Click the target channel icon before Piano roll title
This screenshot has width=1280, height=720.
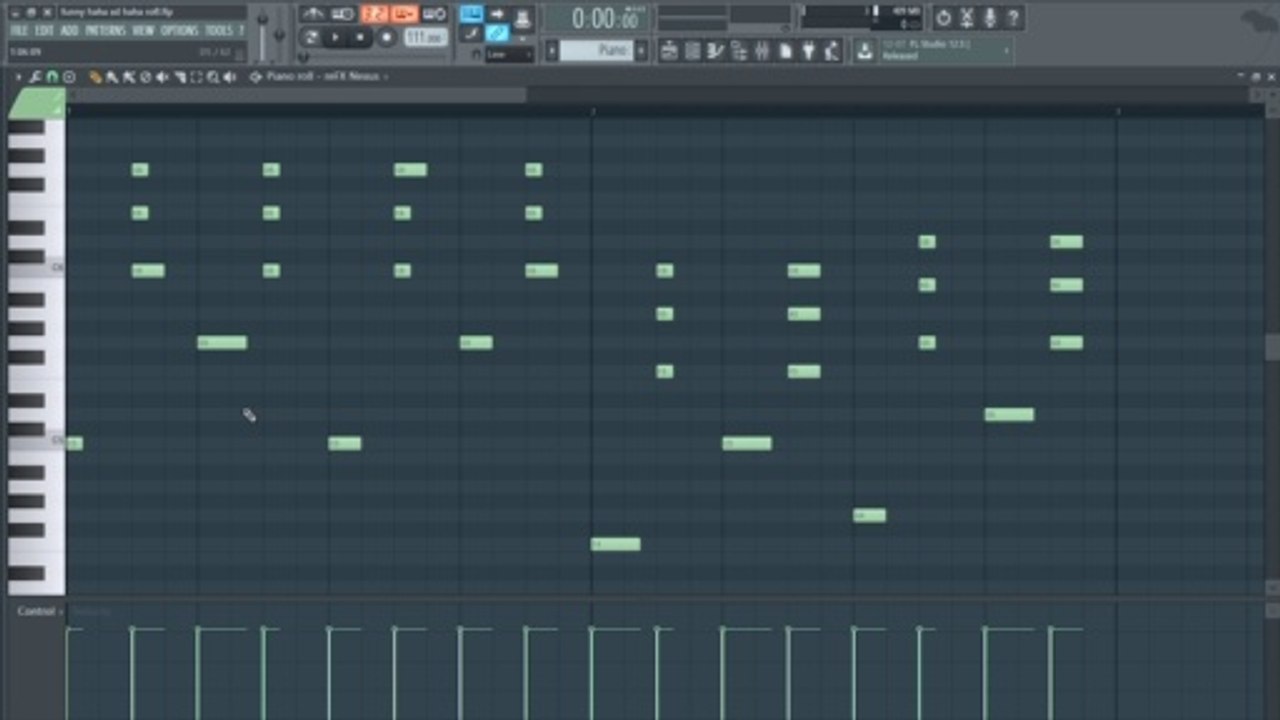tap(255, 76)
